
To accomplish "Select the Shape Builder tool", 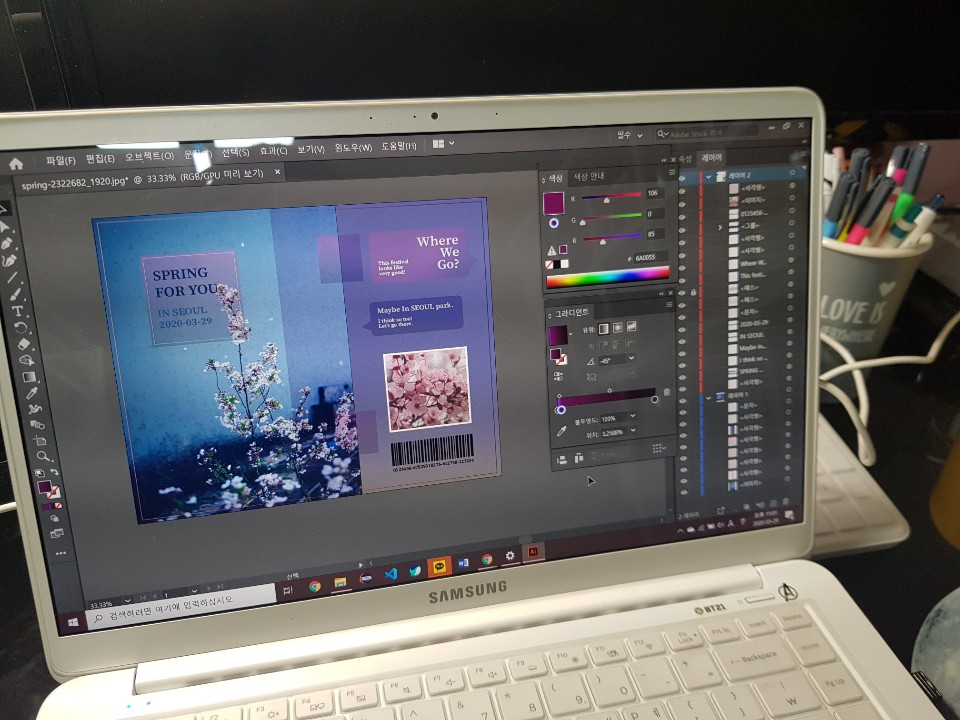I will click(x=26, y=360).
